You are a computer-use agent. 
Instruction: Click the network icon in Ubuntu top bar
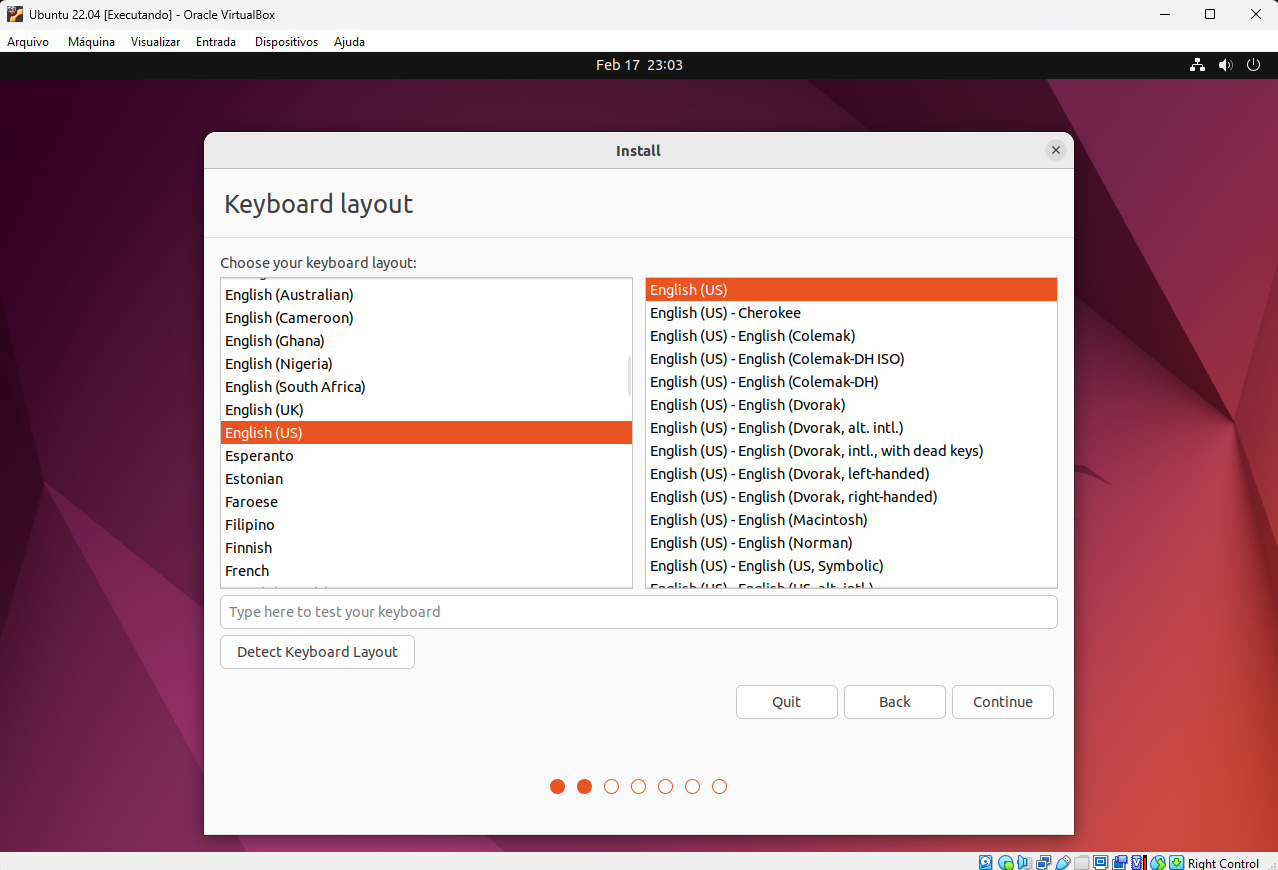pos(1197,65)
